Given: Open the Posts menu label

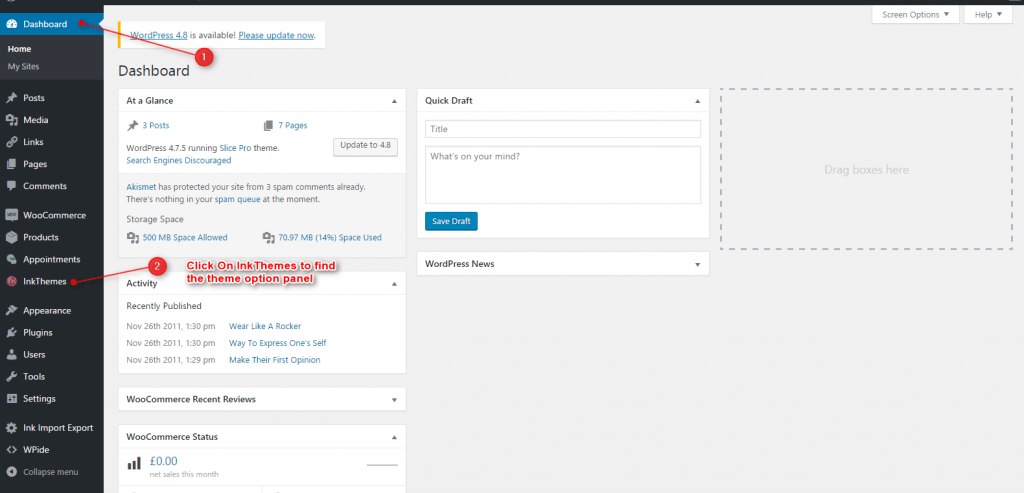Looking at the screenshot, I should pos(34,98).
